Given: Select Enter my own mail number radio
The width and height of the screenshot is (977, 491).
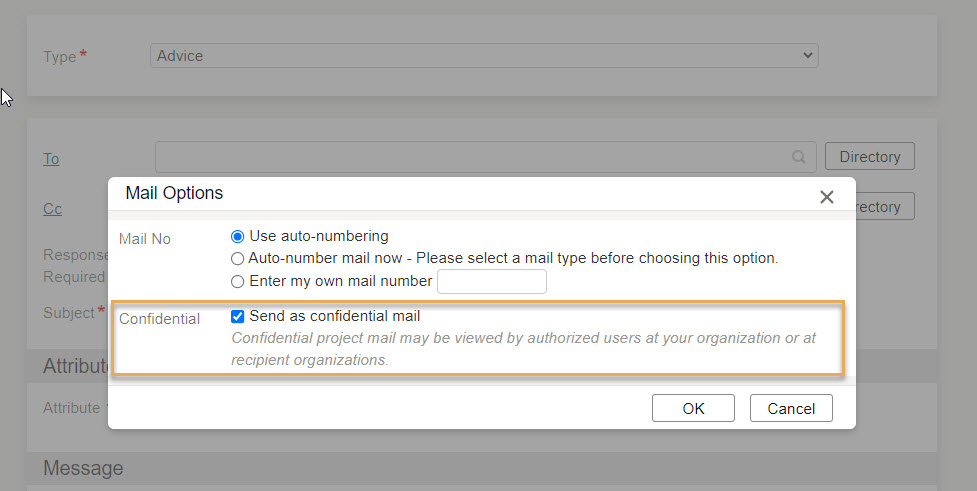Looking at the screenshot, I should [237, 282].
